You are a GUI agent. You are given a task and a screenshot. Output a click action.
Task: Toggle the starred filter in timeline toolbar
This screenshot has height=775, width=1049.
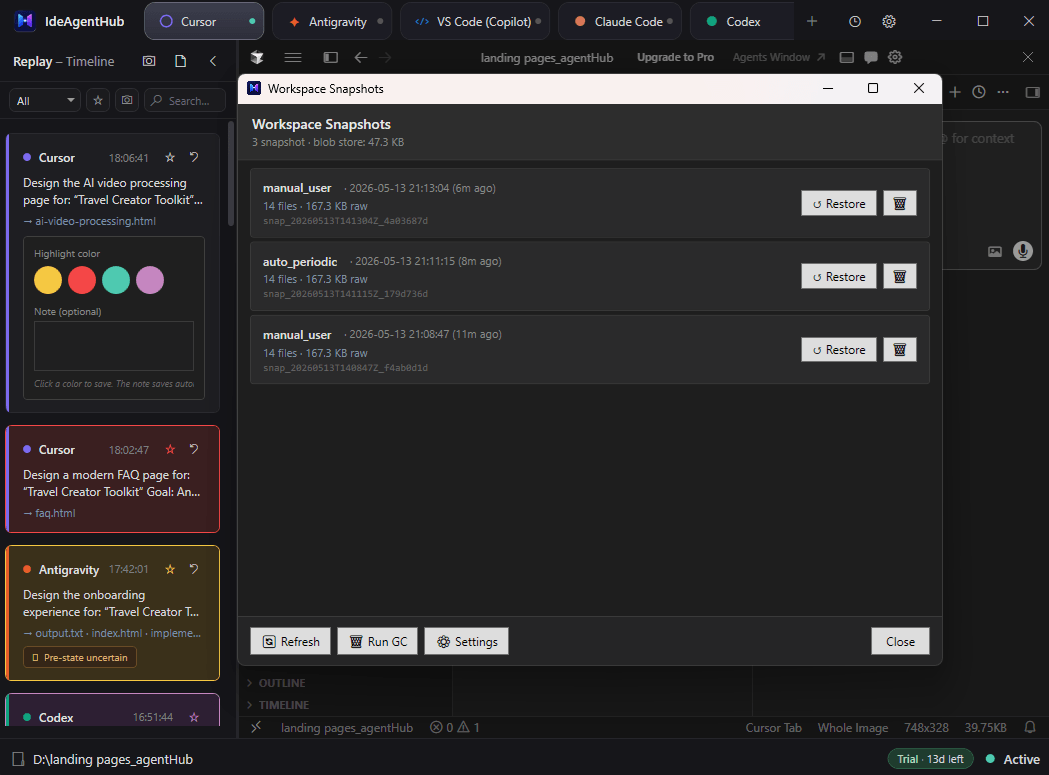point(98,100)
